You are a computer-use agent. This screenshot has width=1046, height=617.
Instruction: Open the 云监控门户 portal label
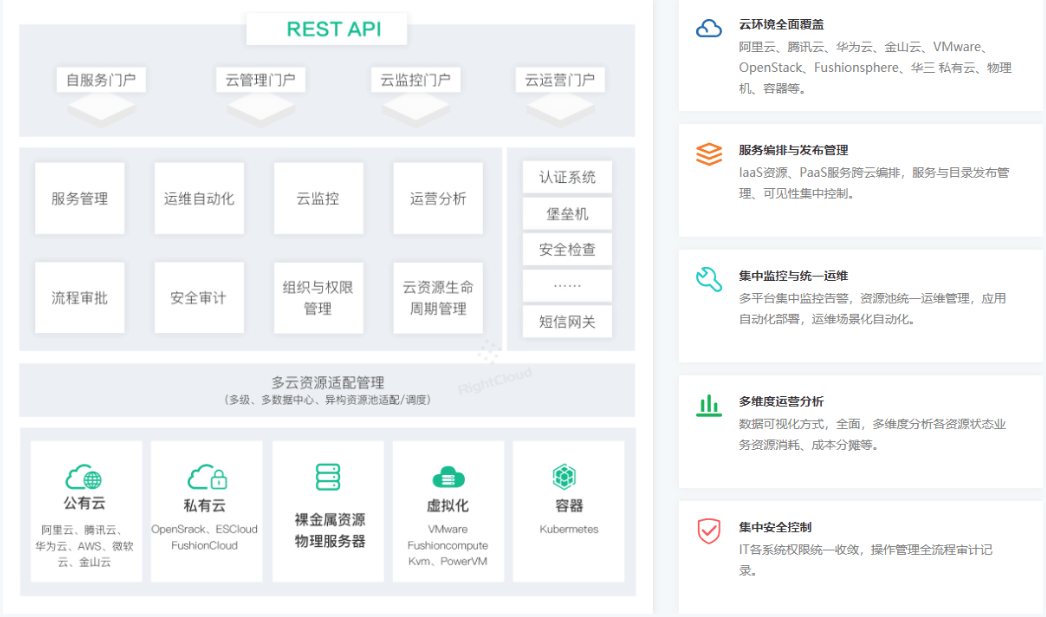(415, 80)
